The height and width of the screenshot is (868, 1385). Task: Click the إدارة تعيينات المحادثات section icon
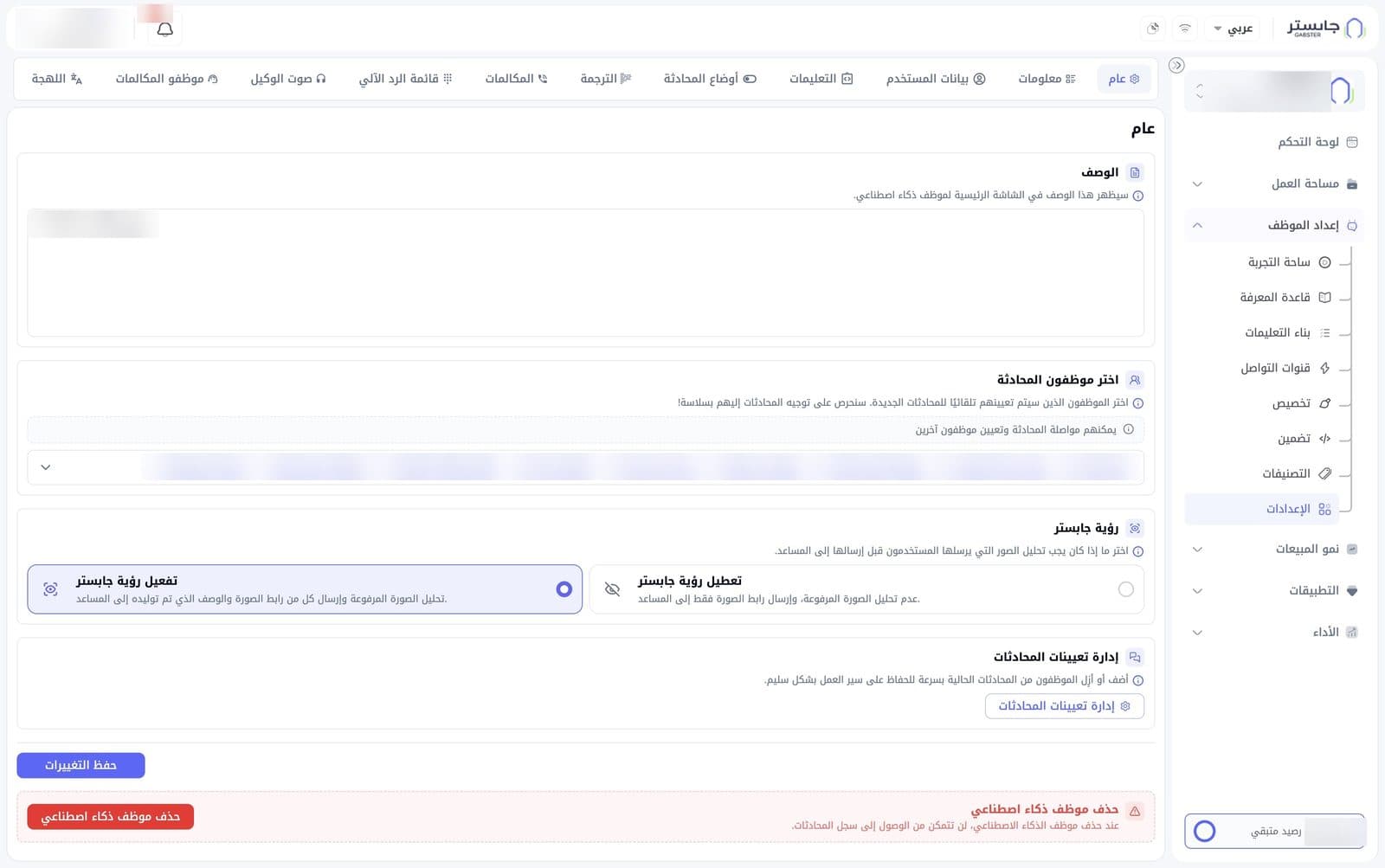[1135, 657]
